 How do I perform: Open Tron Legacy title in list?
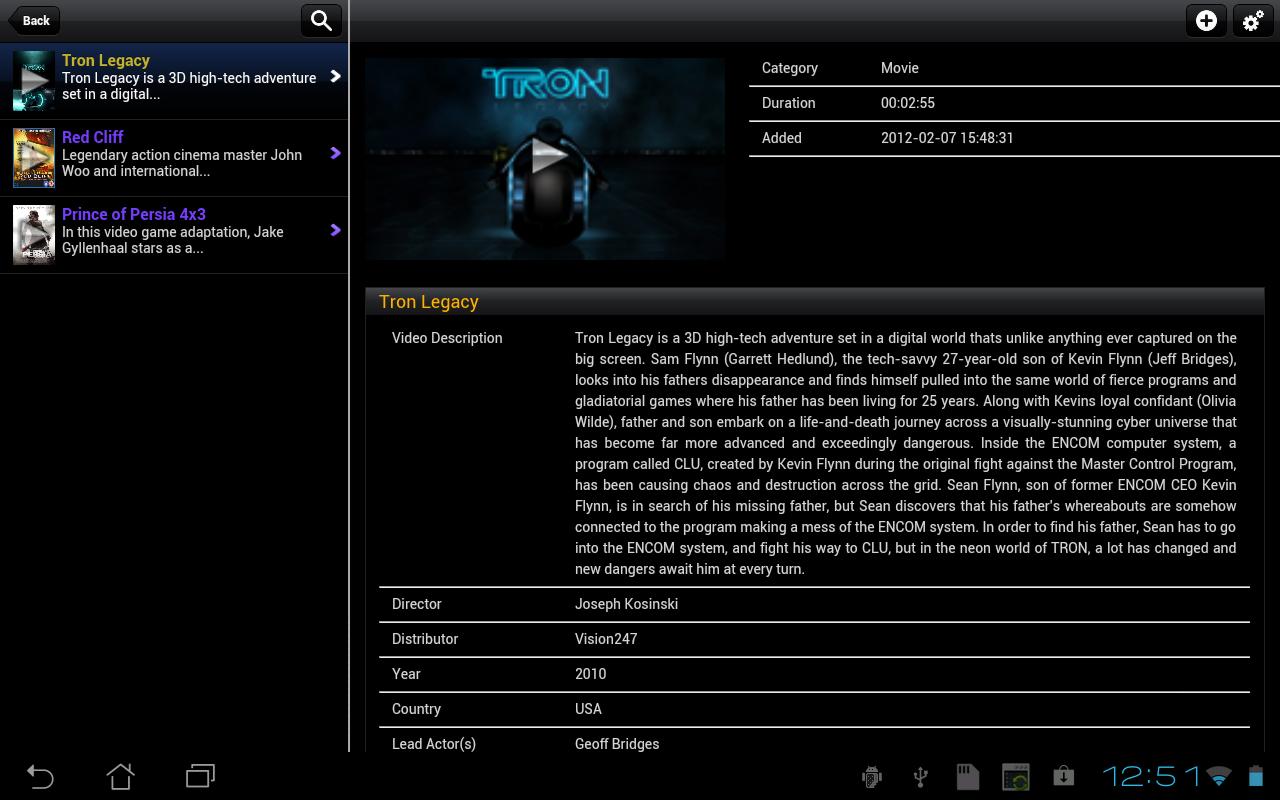(106, 60)
